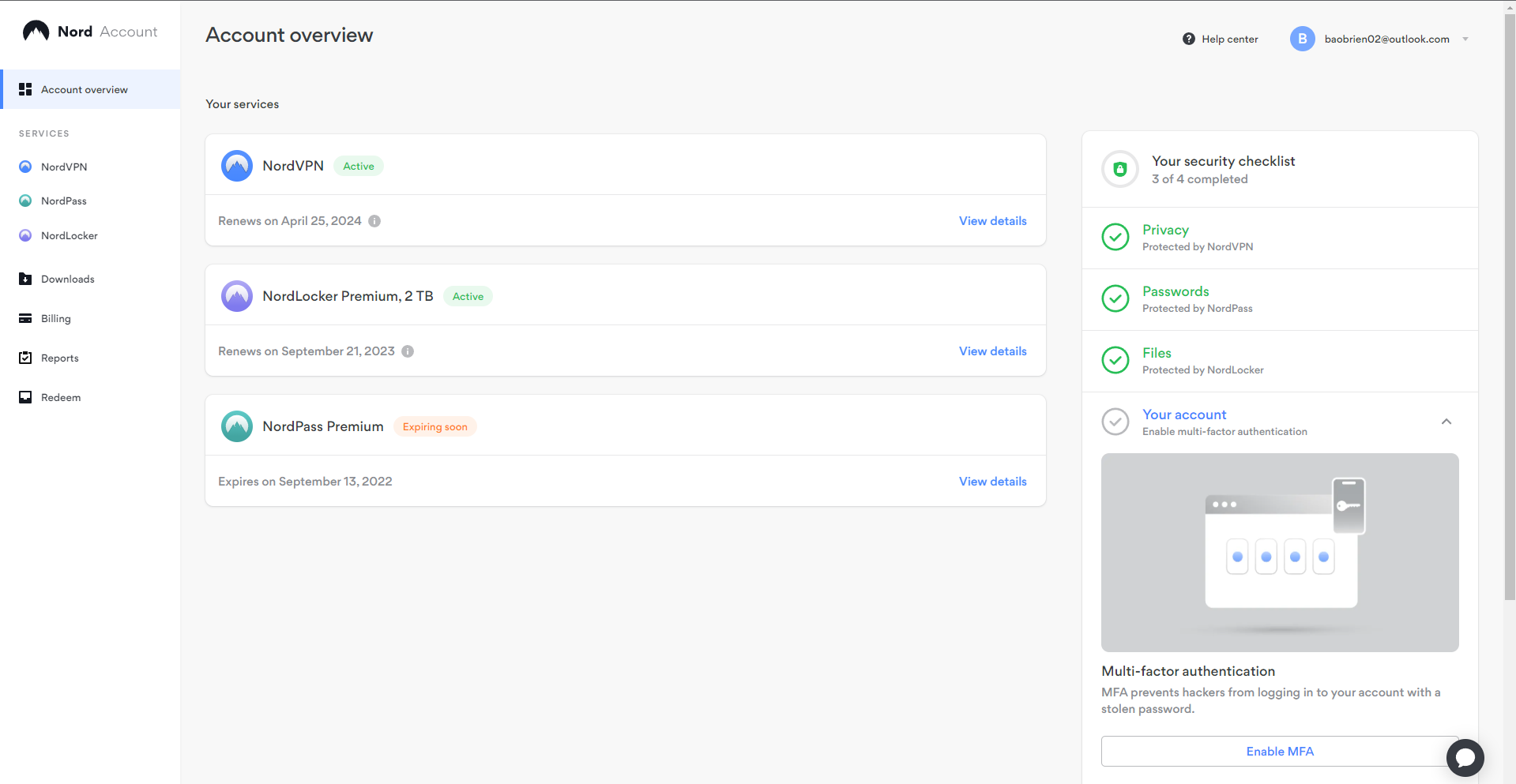Open the Privacy checklist item

[x=1280, y=238]
